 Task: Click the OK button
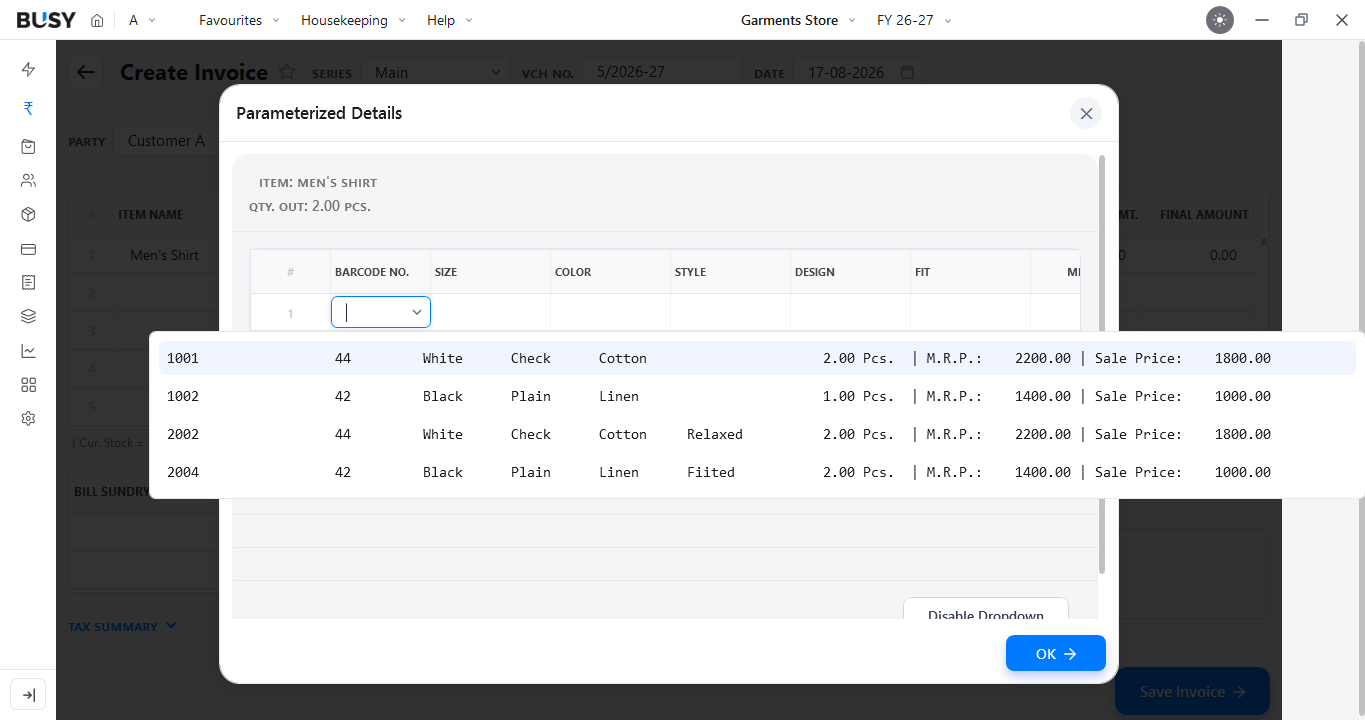point(1056,653)
